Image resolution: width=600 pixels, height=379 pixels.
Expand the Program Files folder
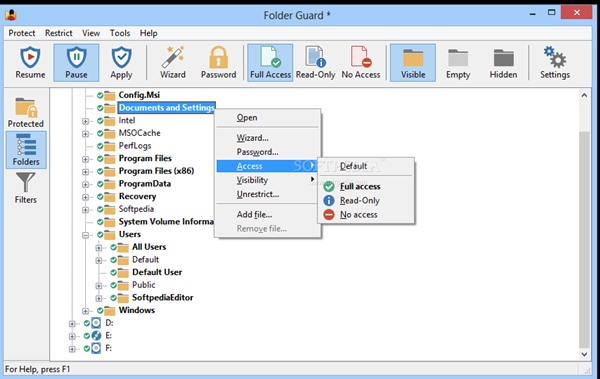[85, 159]
